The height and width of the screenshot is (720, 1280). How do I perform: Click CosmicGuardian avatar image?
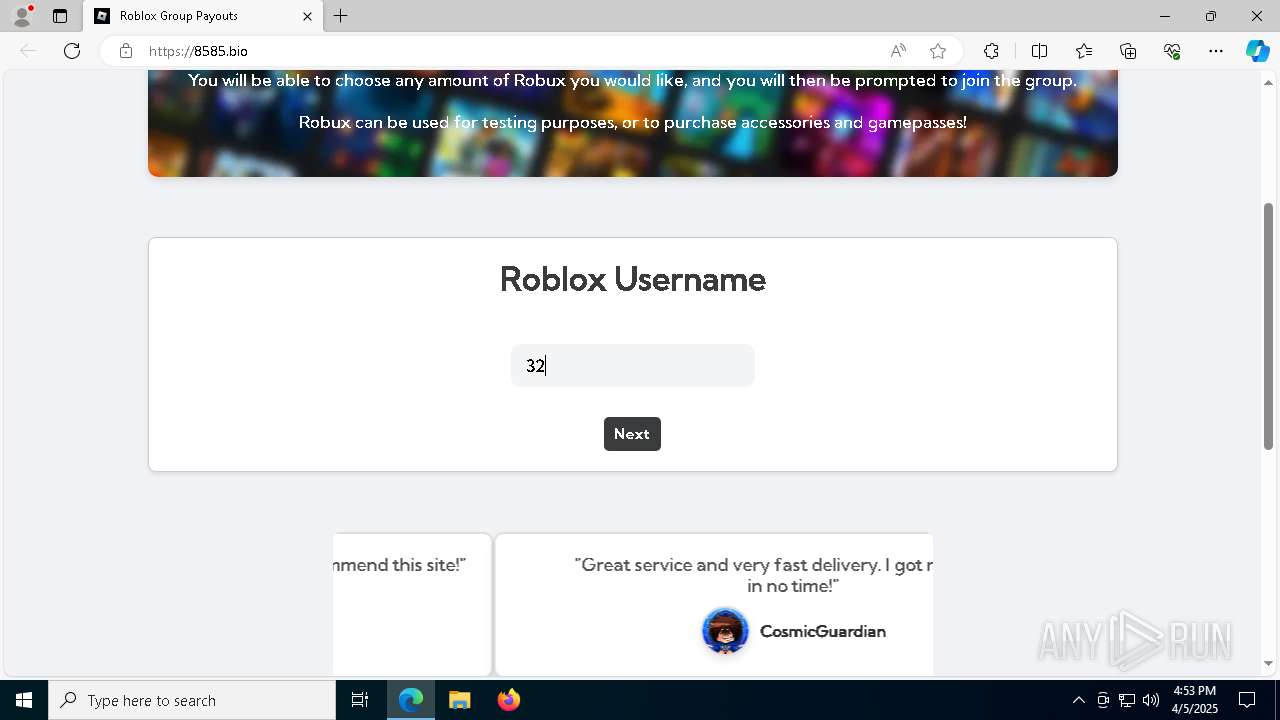[725, 631]
